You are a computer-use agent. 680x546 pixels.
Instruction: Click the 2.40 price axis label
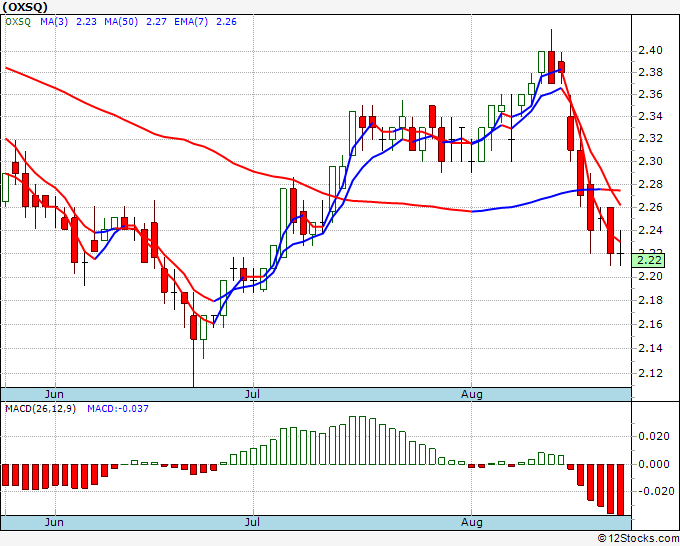pos(651,50)
